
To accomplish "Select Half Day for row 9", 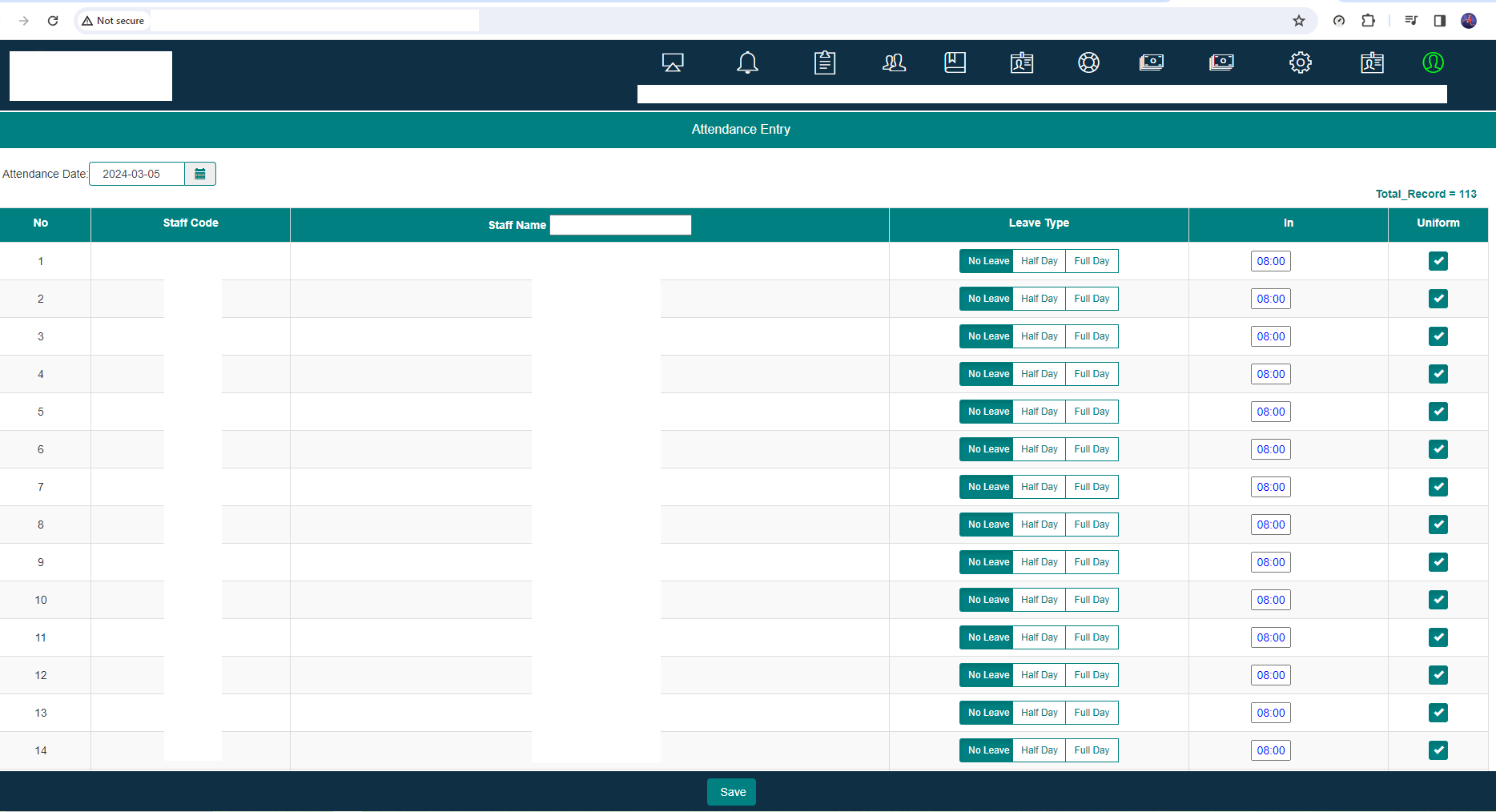I will tap(1040, 562).
